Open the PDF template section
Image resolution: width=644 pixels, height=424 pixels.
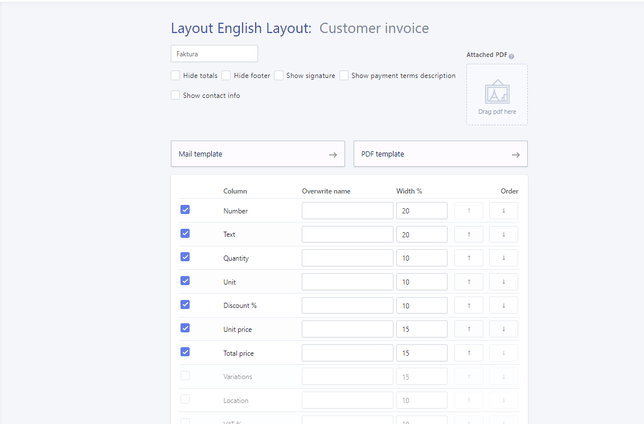point(440,154)
